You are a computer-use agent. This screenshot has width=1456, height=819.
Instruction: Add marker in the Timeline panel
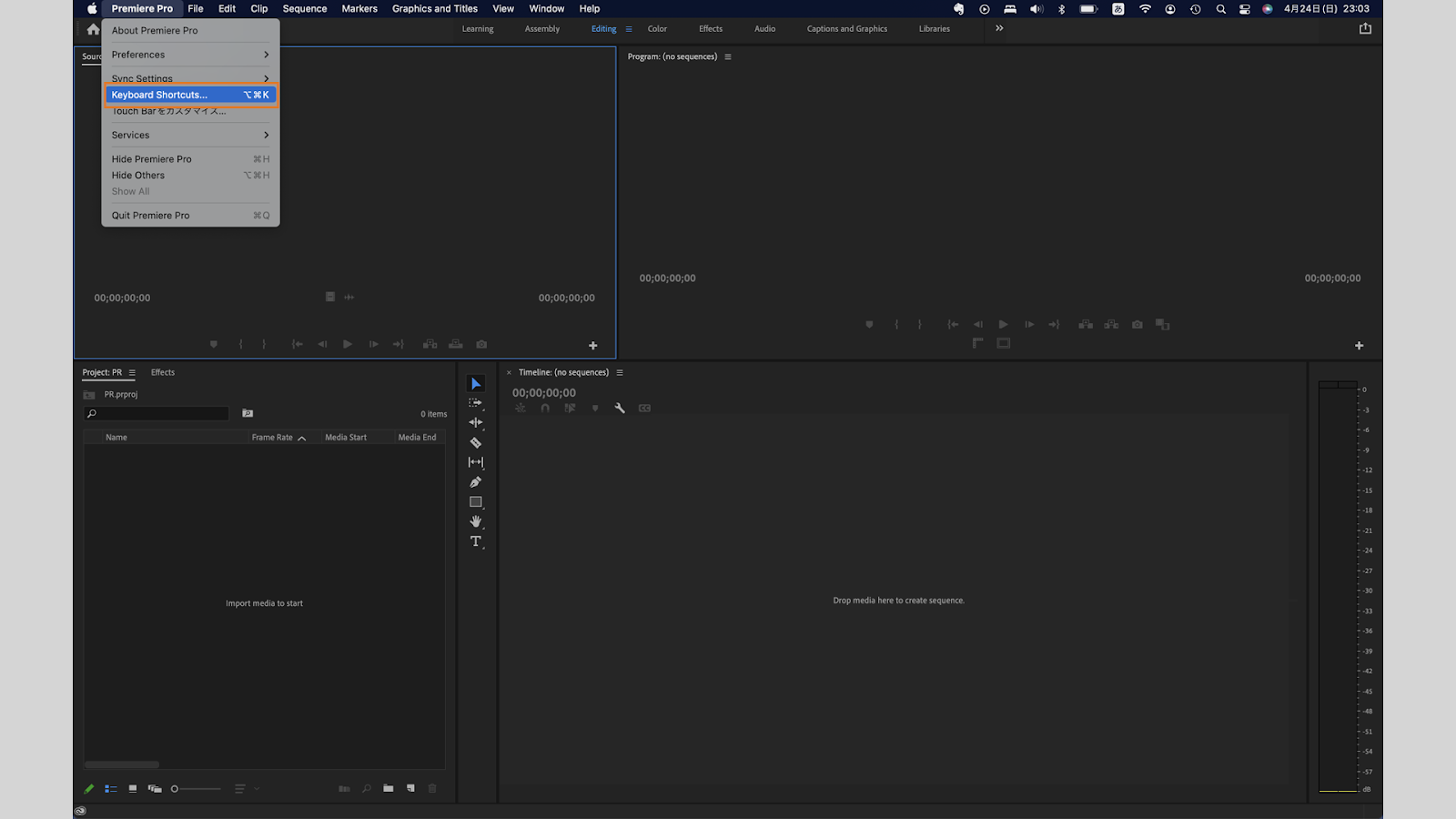pyautogui.click(x=595, y=409)
